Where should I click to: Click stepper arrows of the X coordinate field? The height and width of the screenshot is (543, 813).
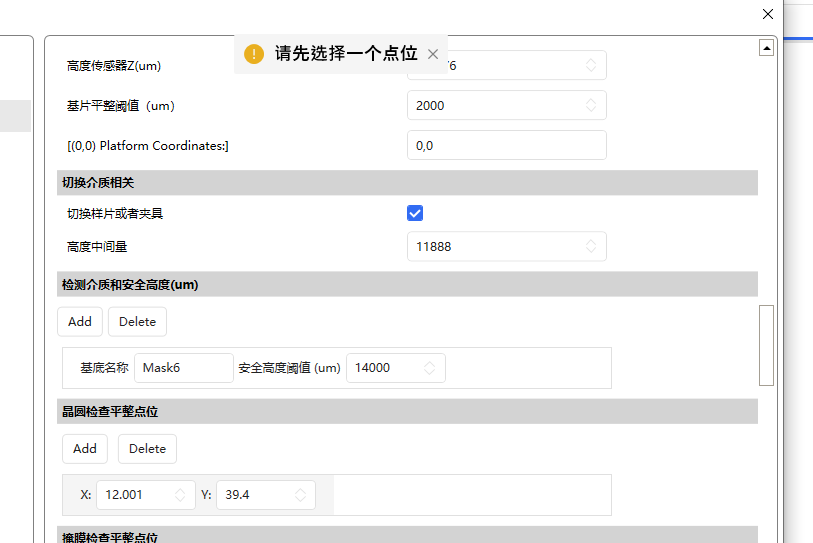pos(181,495)
